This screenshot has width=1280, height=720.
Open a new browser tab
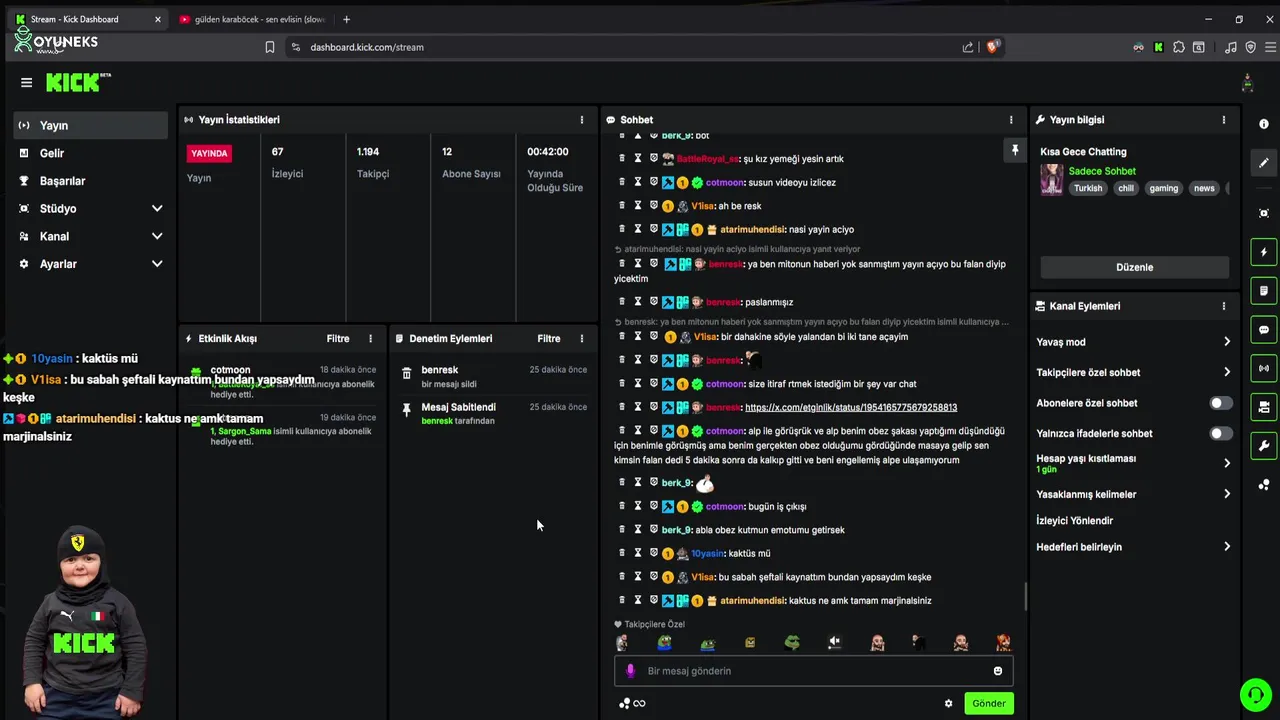point(347,19)
